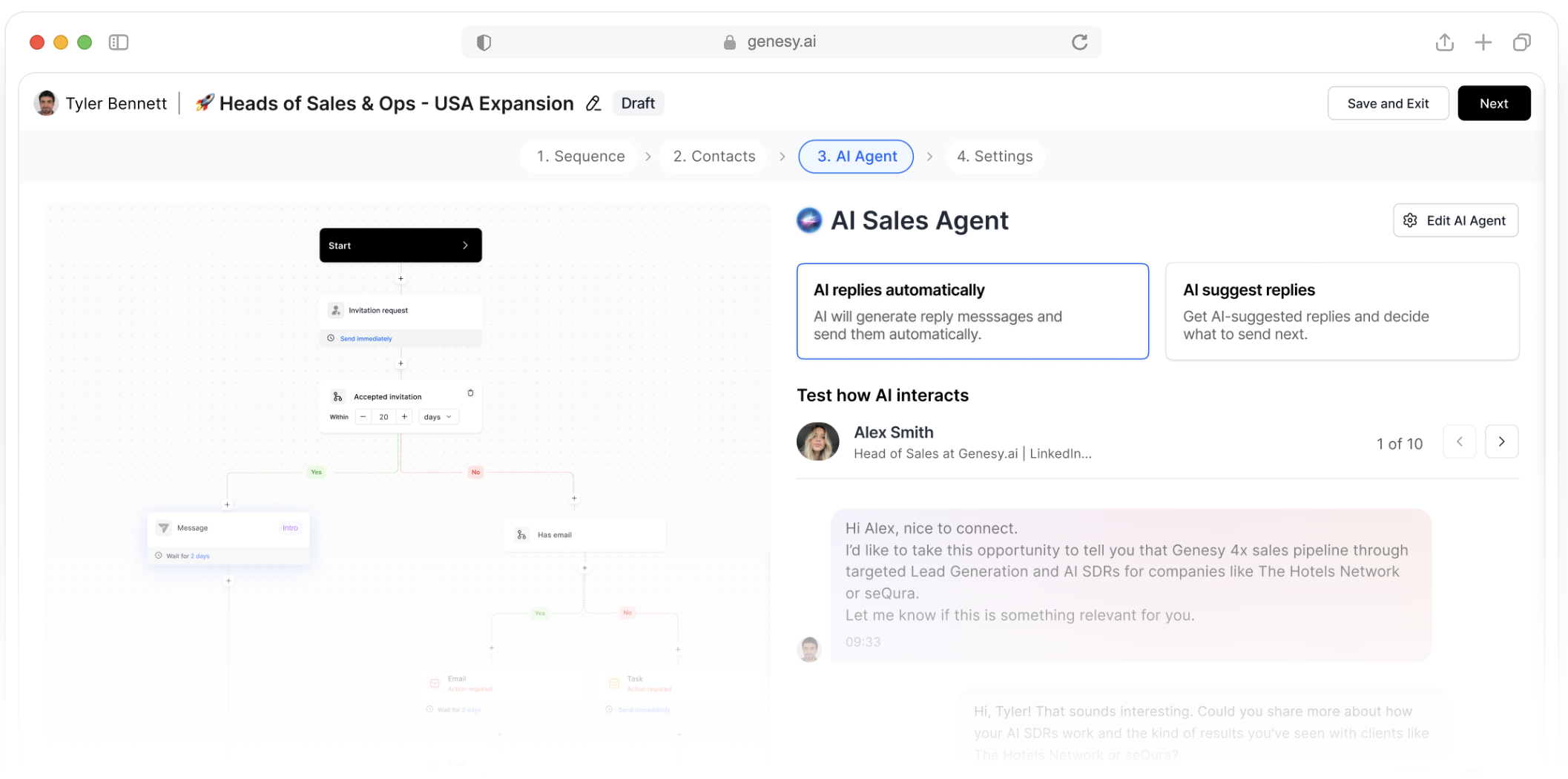The width and height of the screenshot is (1568, 779).
Task: Click the Save and Exit button
Action: click(1387, 104)
